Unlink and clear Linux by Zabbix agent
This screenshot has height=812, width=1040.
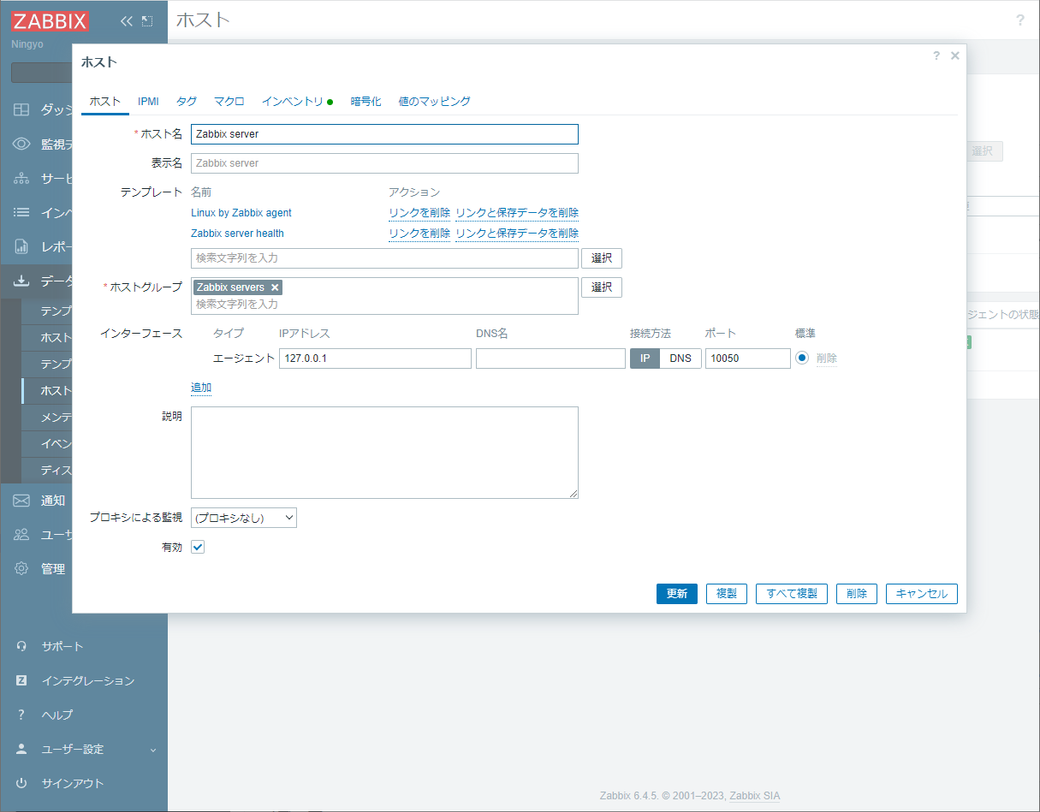pos(517,213)
